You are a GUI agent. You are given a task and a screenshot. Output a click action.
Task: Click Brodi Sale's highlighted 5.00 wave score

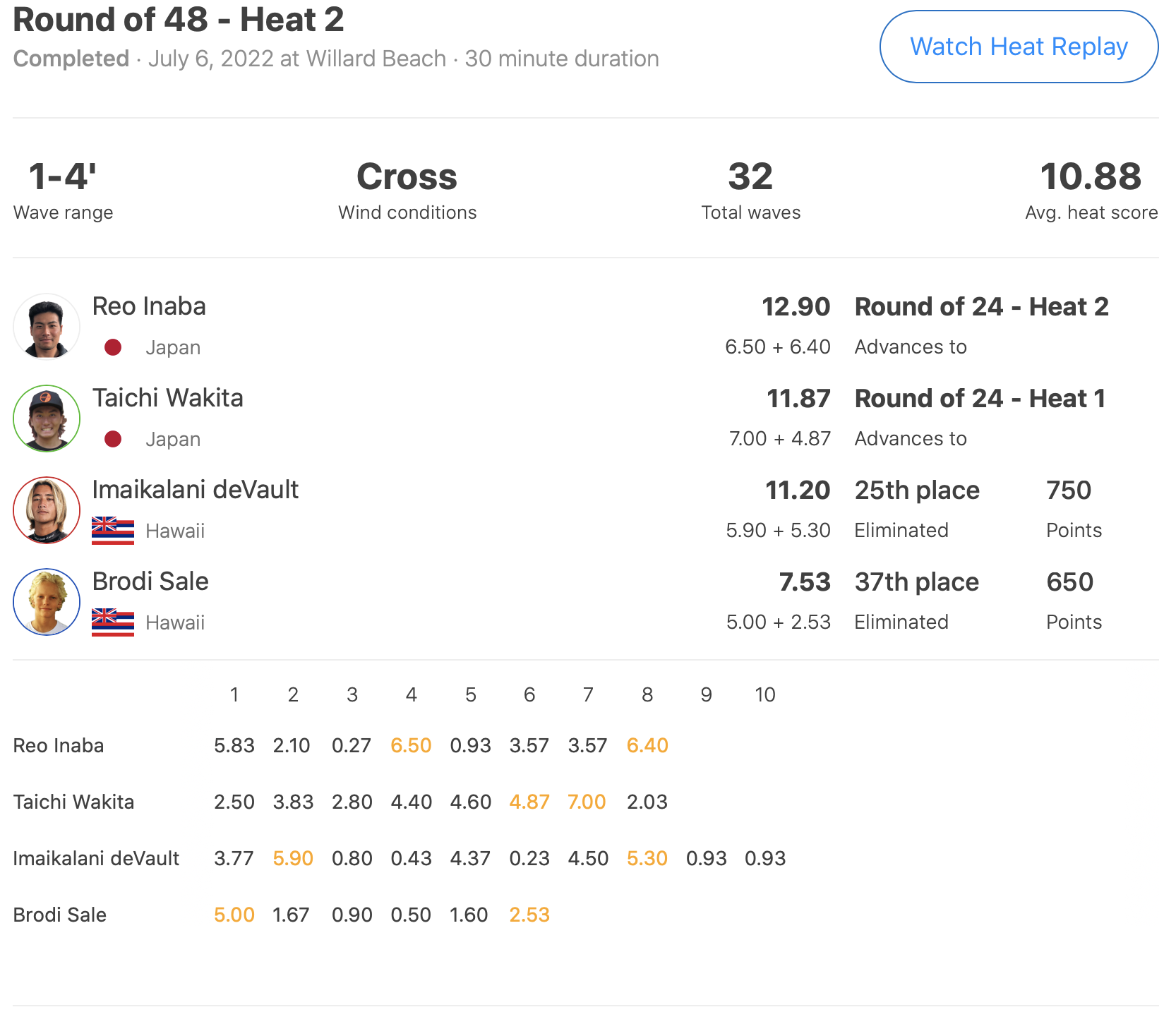(x=234, y=915)
